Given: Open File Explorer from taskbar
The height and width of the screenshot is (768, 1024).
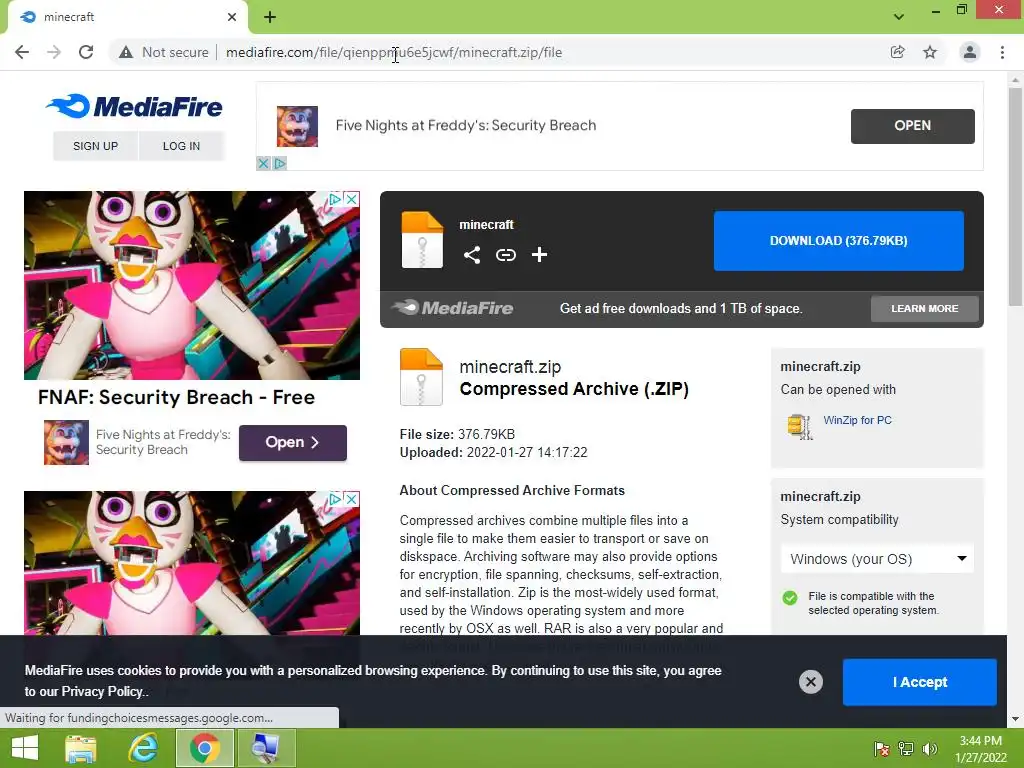Looking at the screenshot, I should point(81,748).
